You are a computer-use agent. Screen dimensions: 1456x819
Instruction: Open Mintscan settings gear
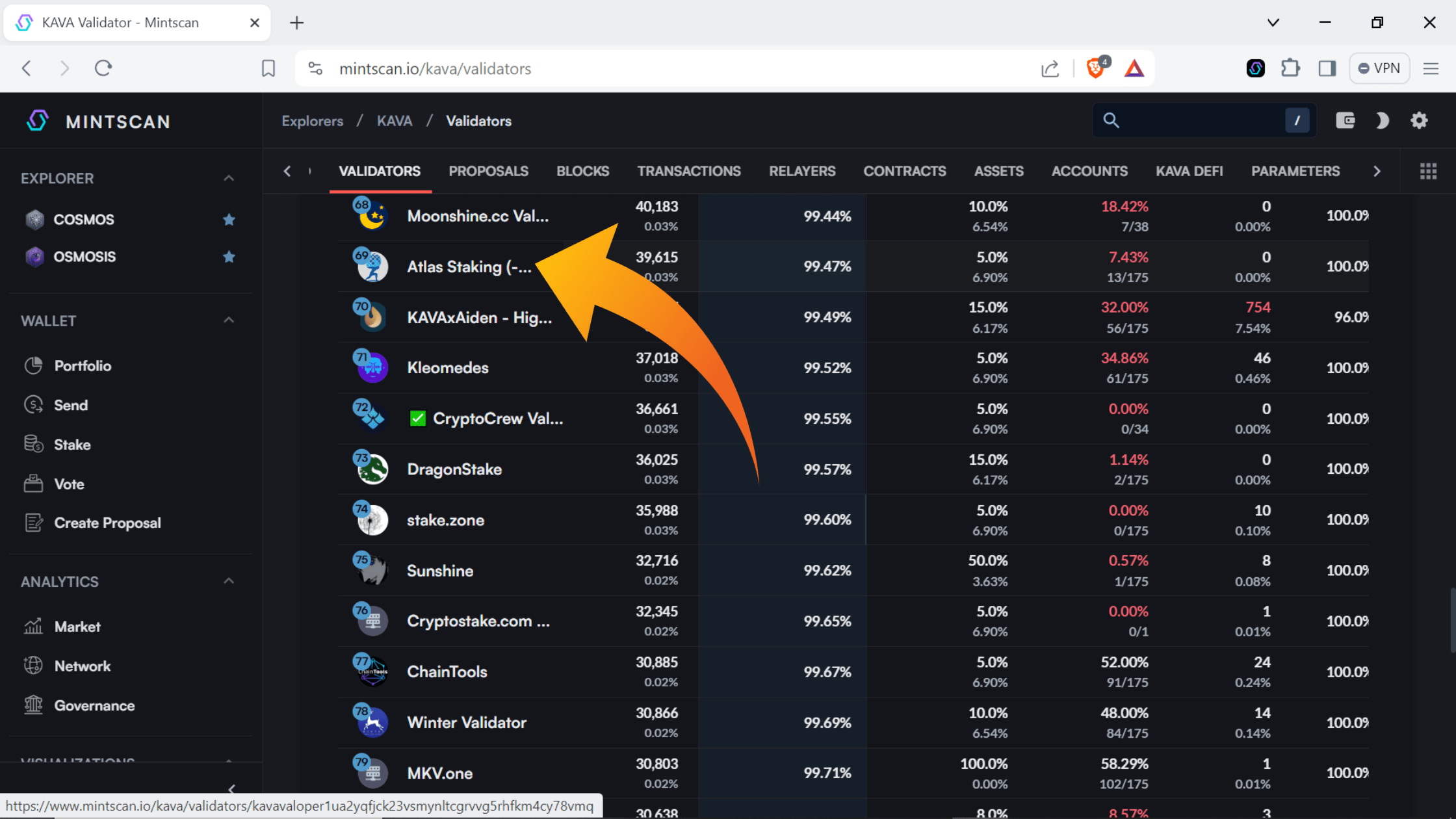coord(1419,120)
